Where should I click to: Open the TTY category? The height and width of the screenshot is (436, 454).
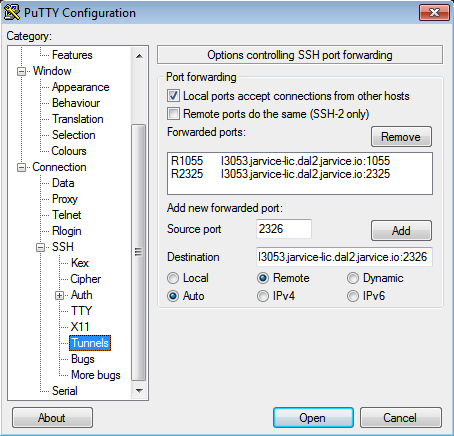[81, 311]
